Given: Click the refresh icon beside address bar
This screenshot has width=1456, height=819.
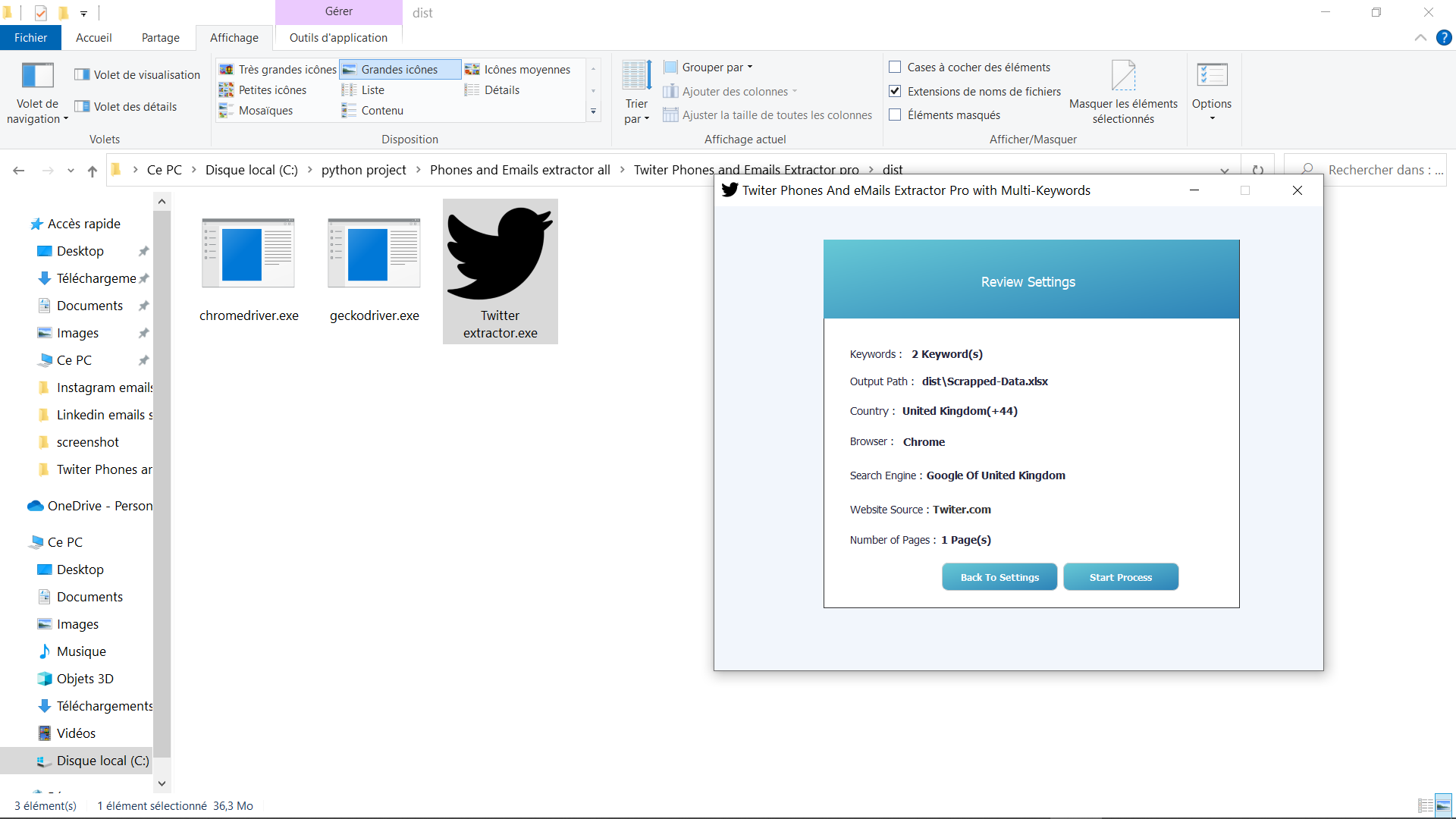Looking at the screenshot, I should click(x=1258, y=170).
